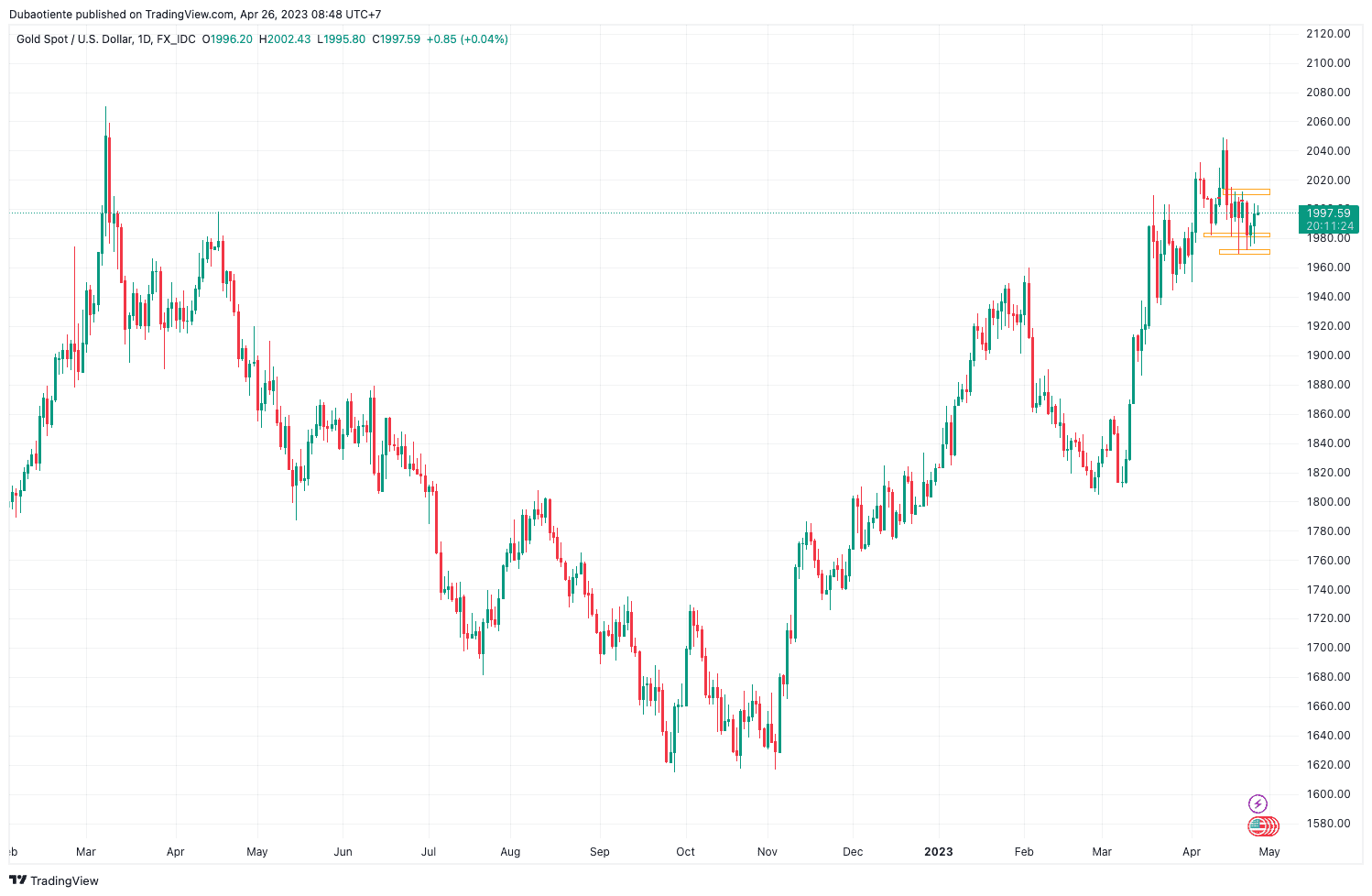
Task: Click the Jul label on the time axis
Action: (x=429, y=852)
